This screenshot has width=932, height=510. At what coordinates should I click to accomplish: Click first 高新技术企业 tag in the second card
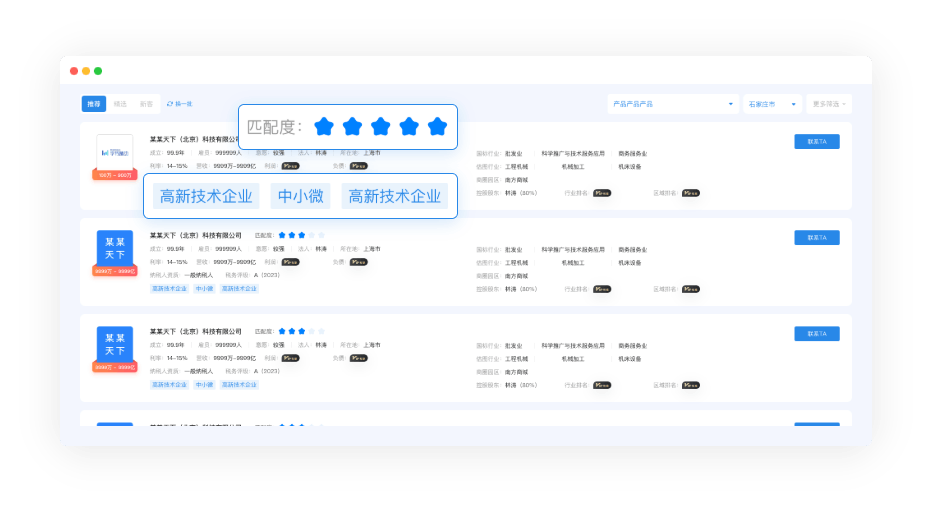(169, 289)
